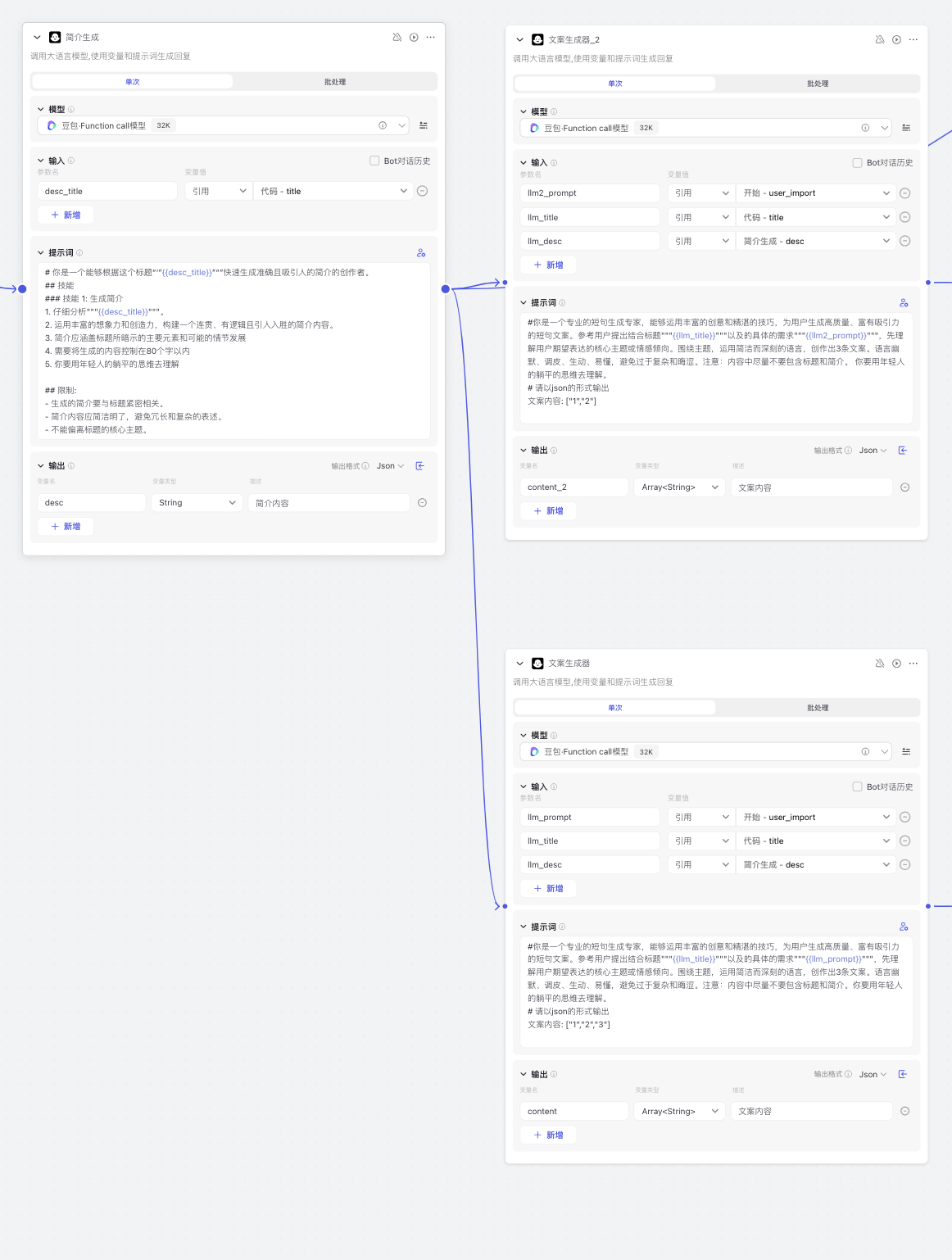
Task: Add new input with 新增 in 文案生成器
Action: point(548,888)
